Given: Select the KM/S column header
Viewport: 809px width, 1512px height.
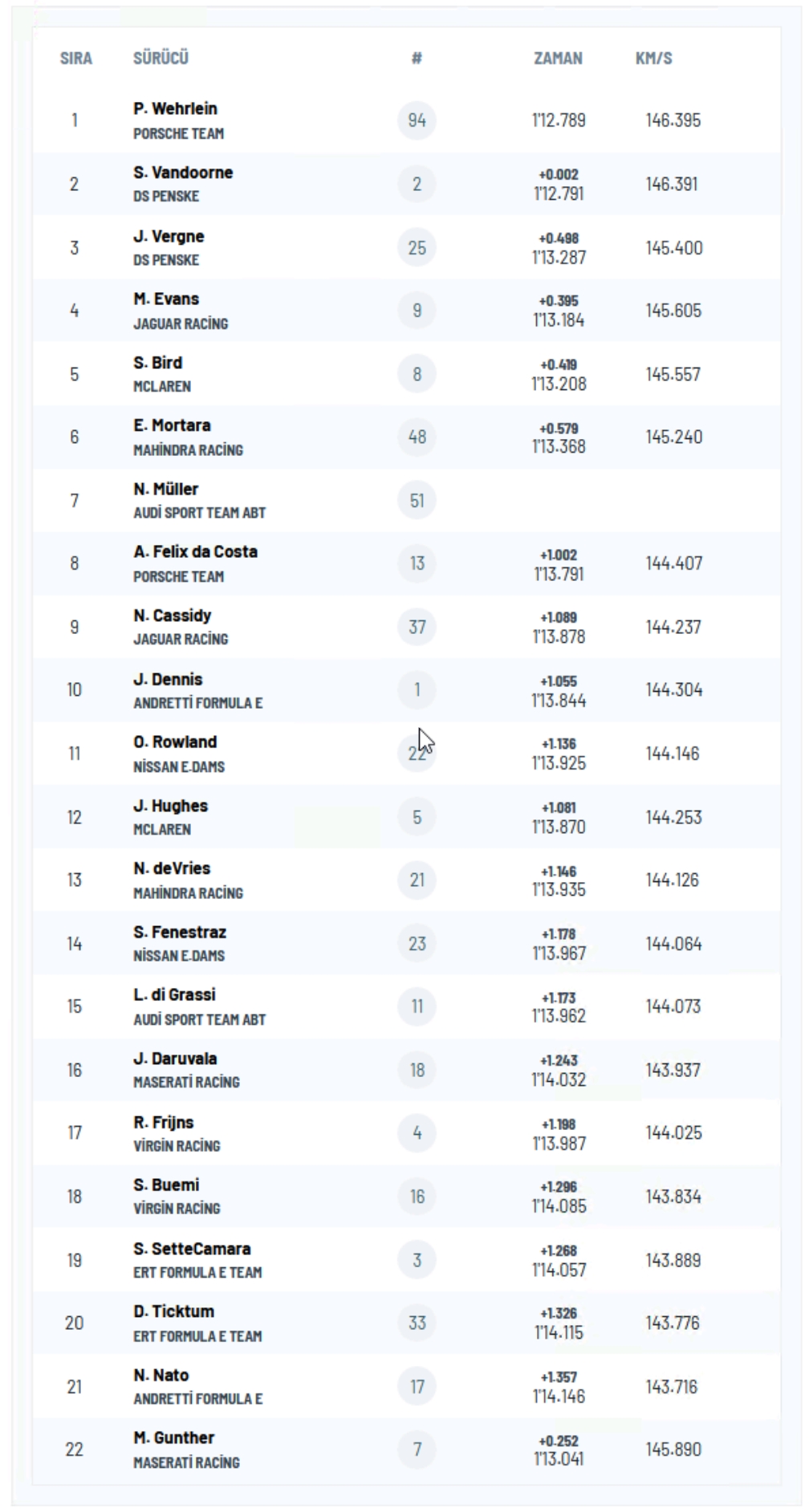Looking at the screenshot, I should point(654,58).
